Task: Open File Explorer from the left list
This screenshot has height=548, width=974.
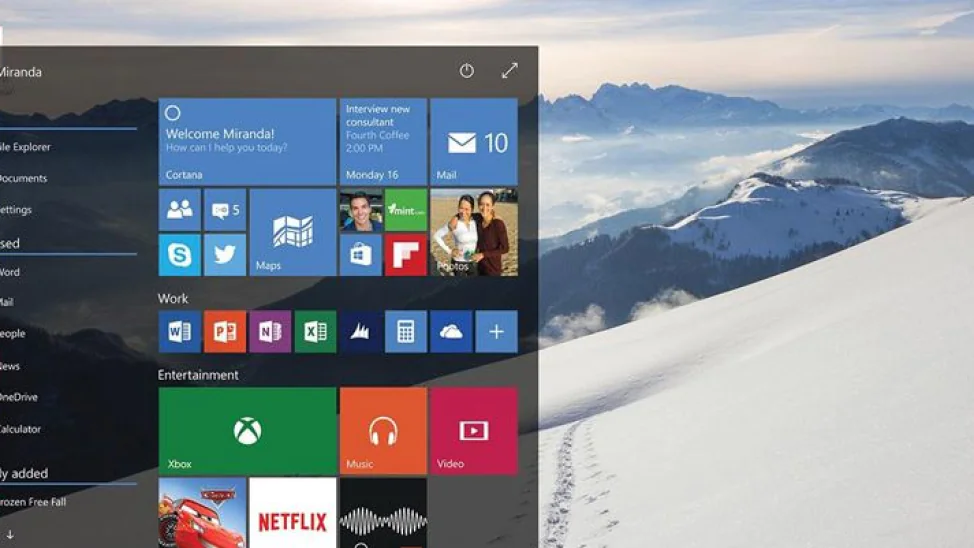Action: (25, 147)
